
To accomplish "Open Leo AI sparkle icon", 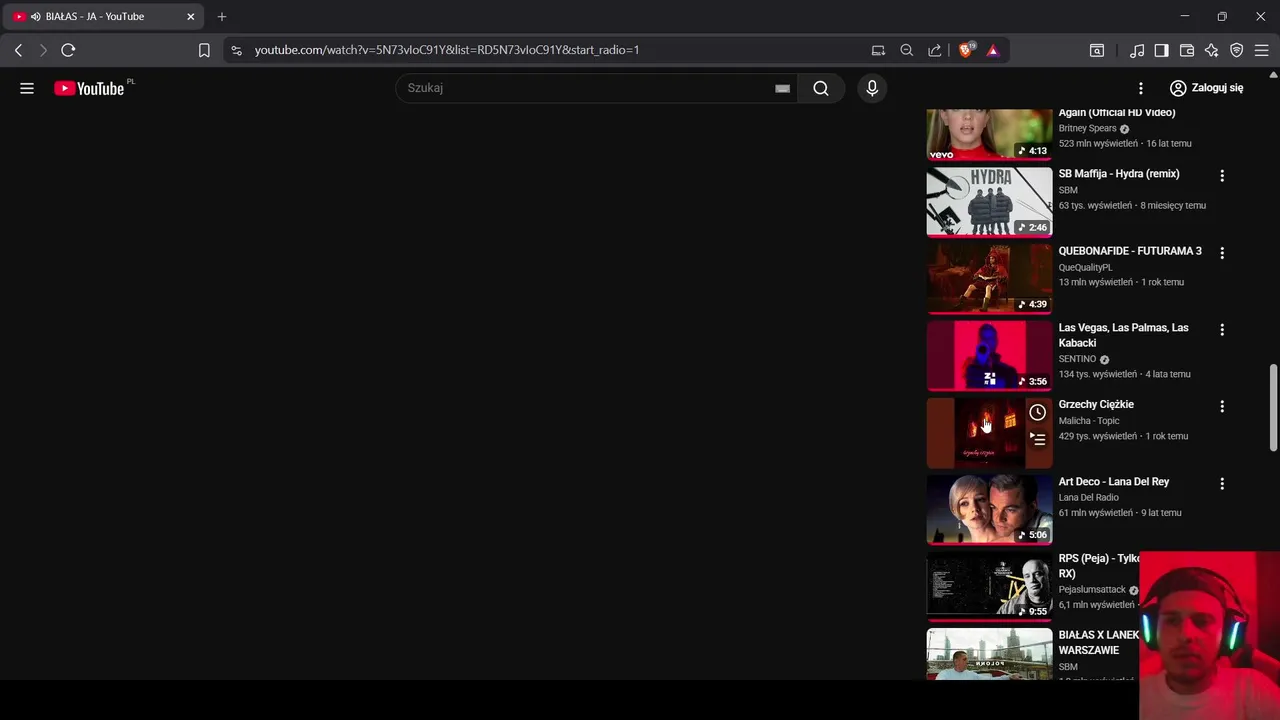I will click(1211, 50).
